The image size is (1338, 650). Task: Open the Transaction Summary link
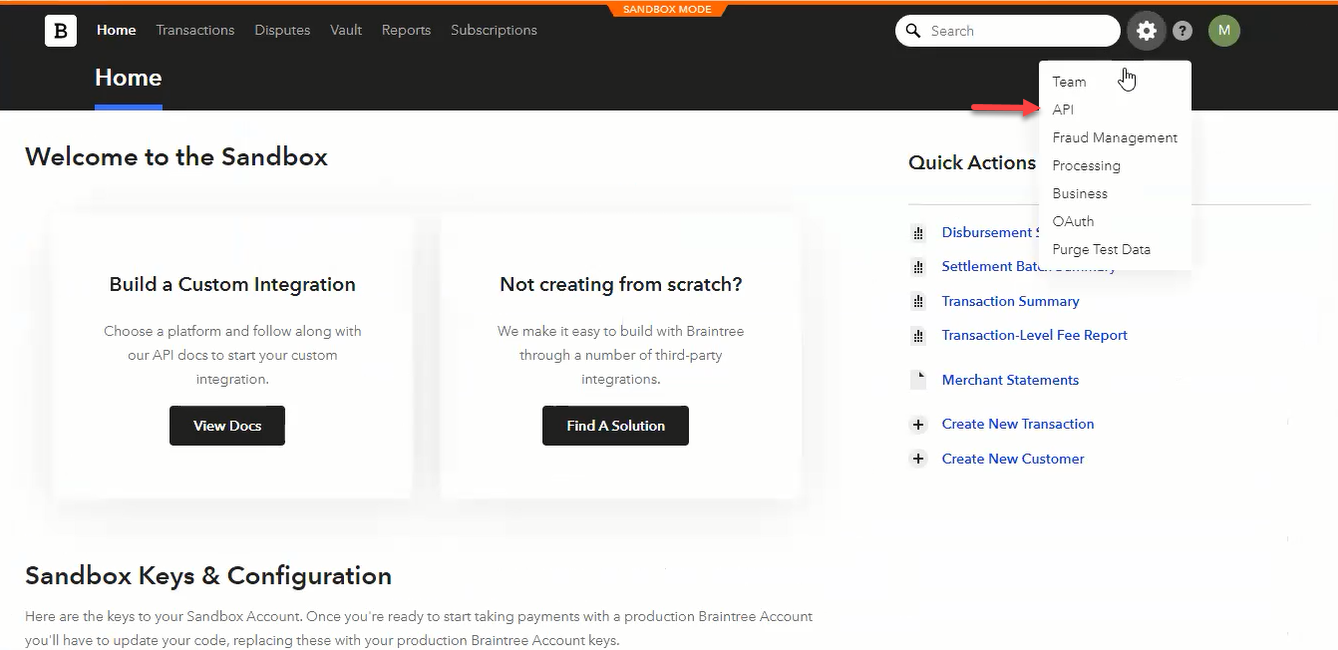point(1010,302)
